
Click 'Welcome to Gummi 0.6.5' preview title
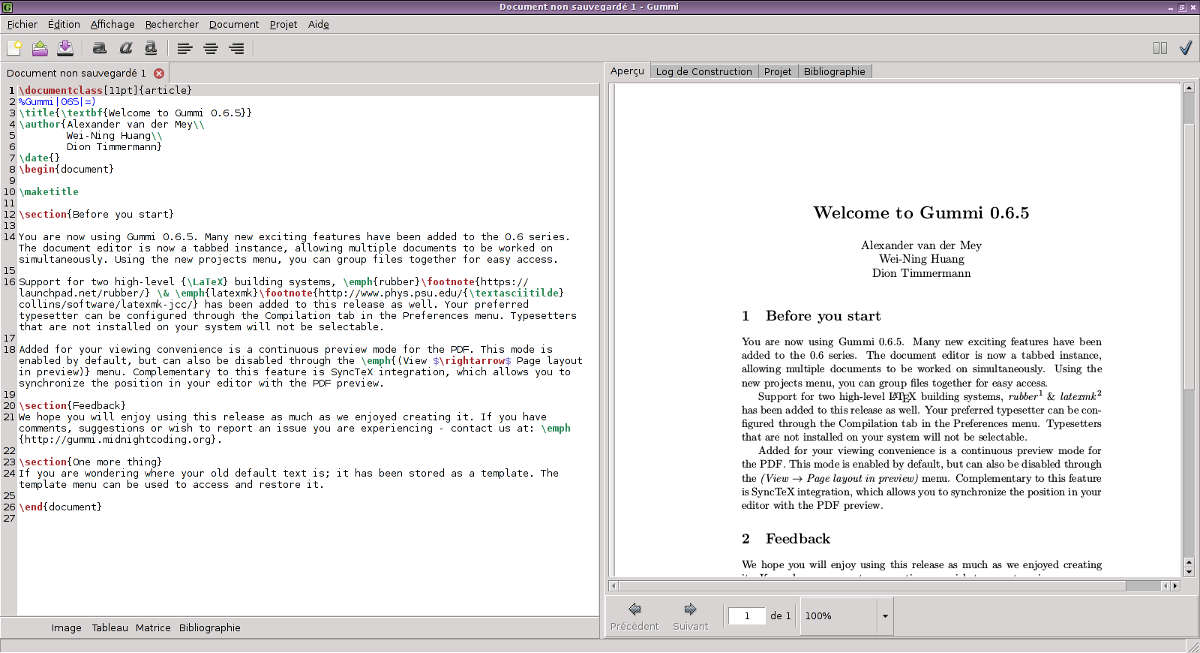point(921,212)
